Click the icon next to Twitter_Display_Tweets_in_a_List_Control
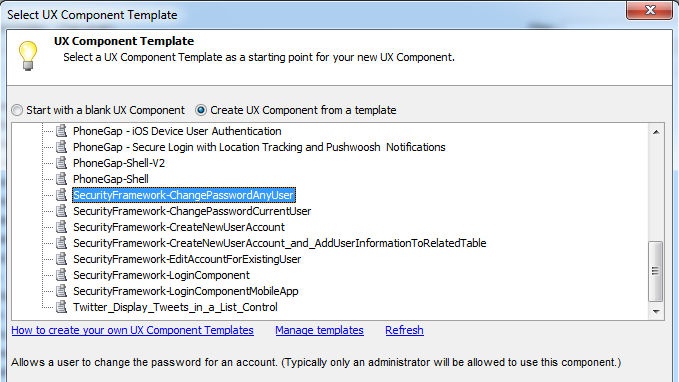Image resolution: width=679 pixels, height=382 pixels. [x=61, y=307]
